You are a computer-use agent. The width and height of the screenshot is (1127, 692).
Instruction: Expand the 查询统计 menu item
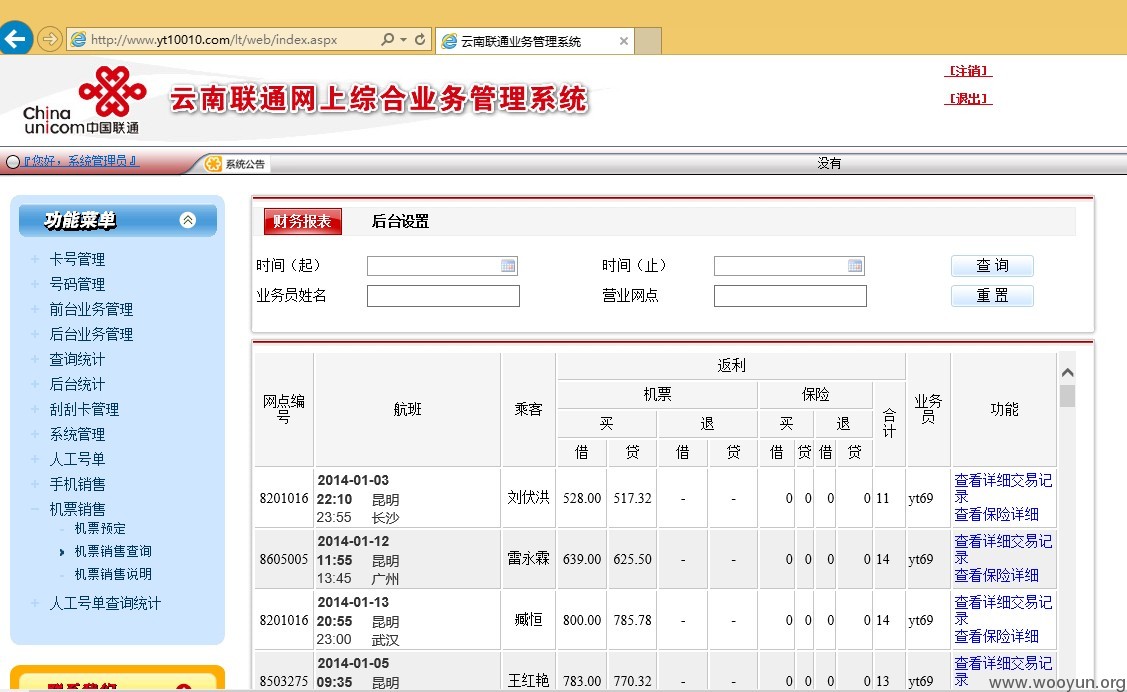(x=77, y=359)
